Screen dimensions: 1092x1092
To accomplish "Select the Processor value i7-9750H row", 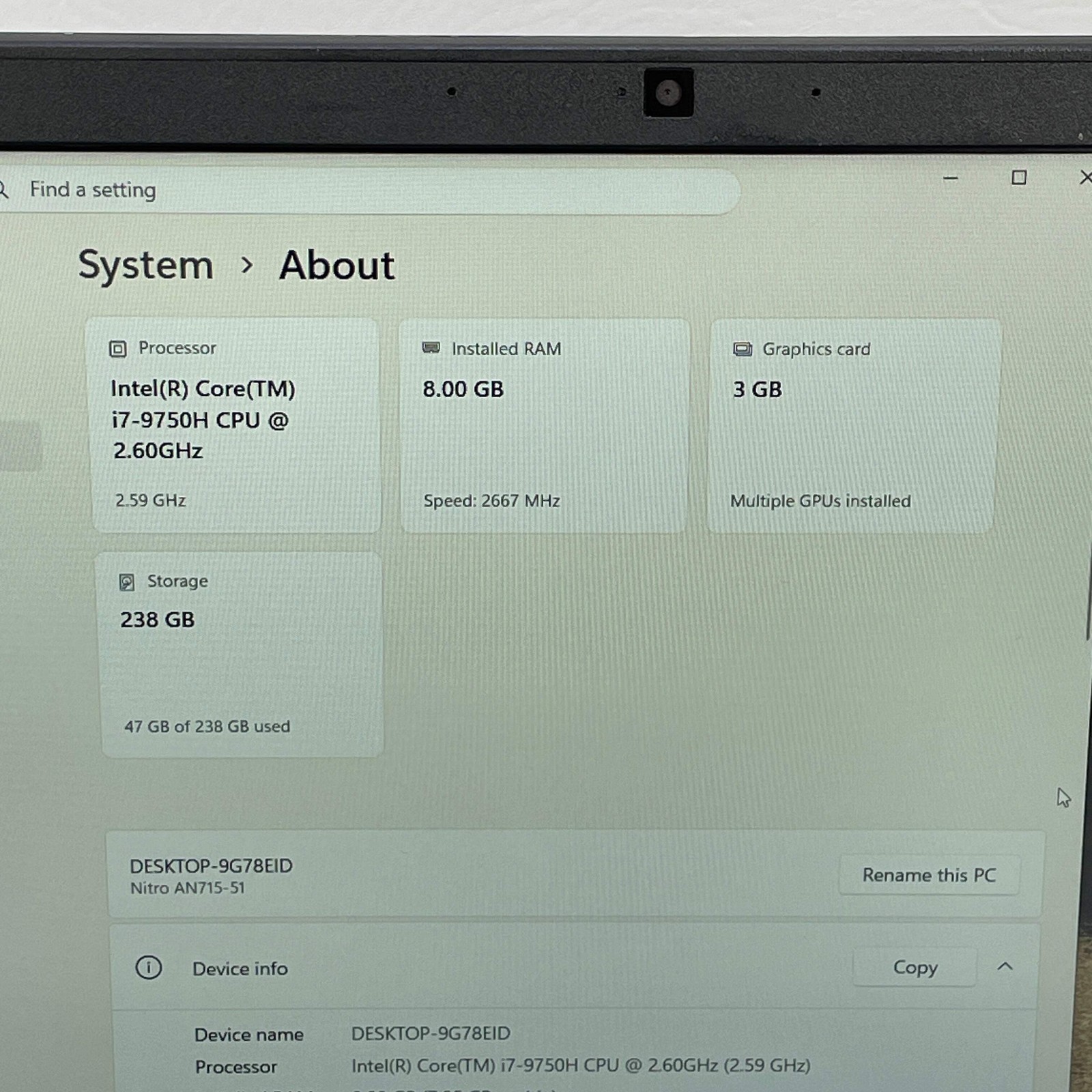I will point(581,1065).
